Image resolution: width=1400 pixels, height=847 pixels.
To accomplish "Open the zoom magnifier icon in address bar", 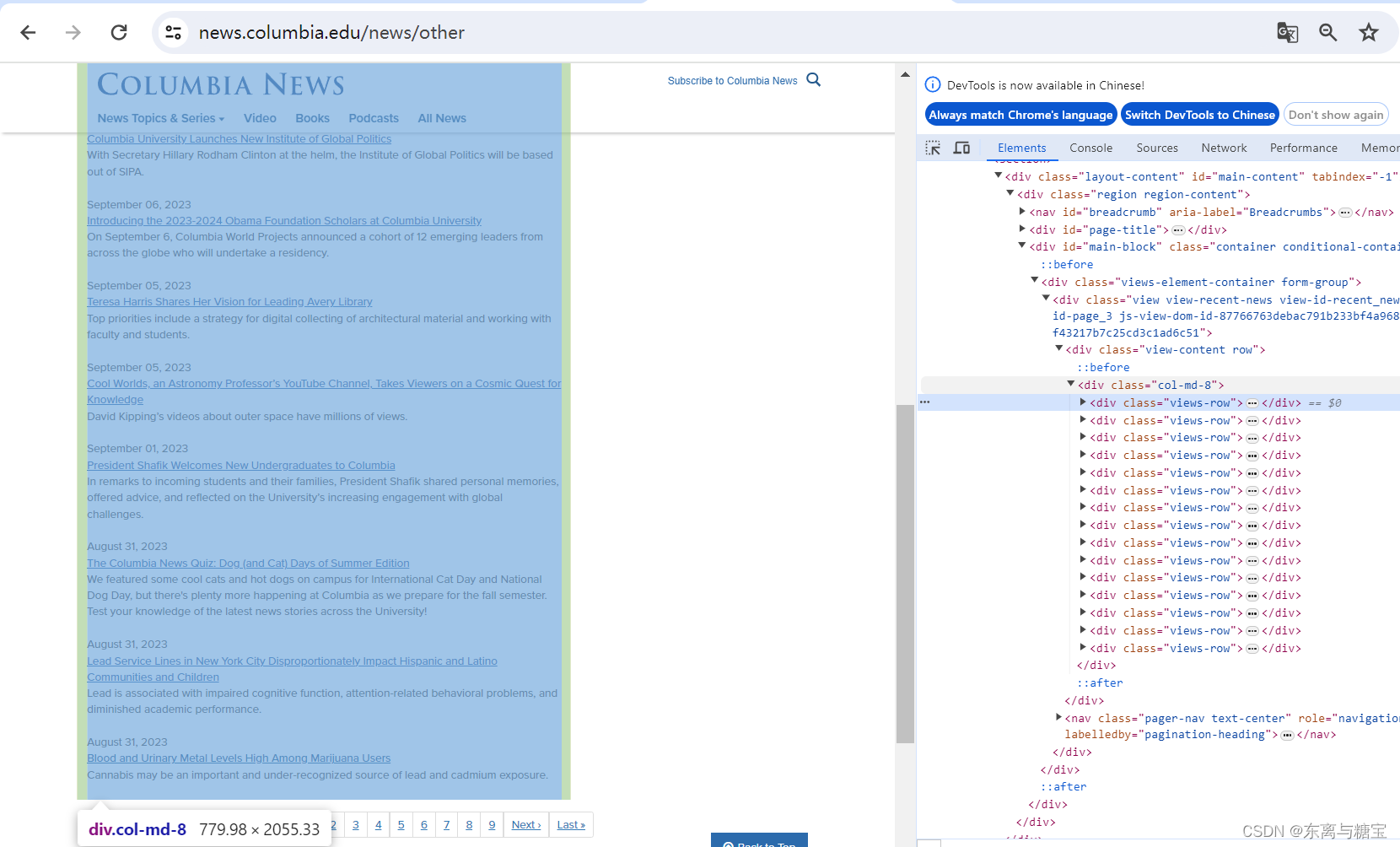I will 1327,32.
